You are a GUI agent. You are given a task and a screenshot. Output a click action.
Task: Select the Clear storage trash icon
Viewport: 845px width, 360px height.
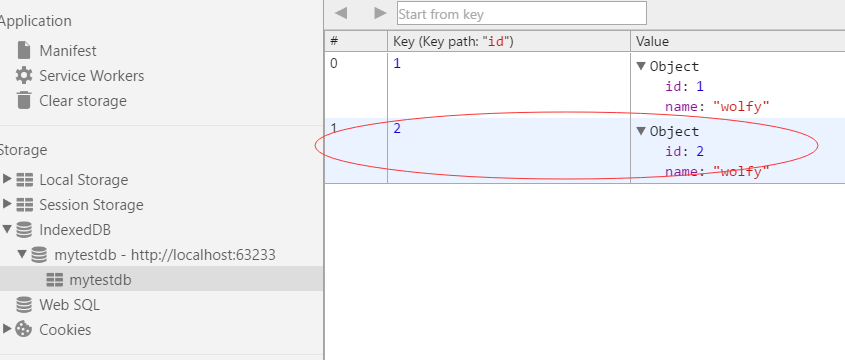(x=24, y=101)
